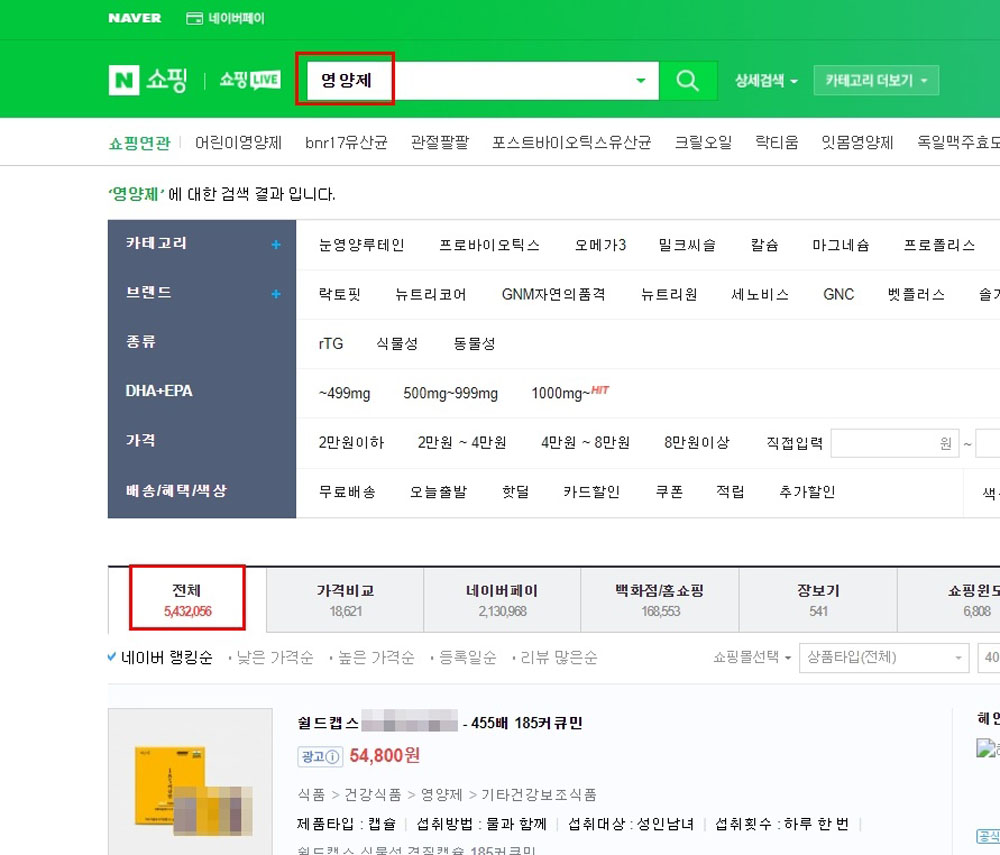The height and width of the screenshot is (855, 1000).
Task: Click related search 포스트바이오틱스유산균
Action: (571, 142)
